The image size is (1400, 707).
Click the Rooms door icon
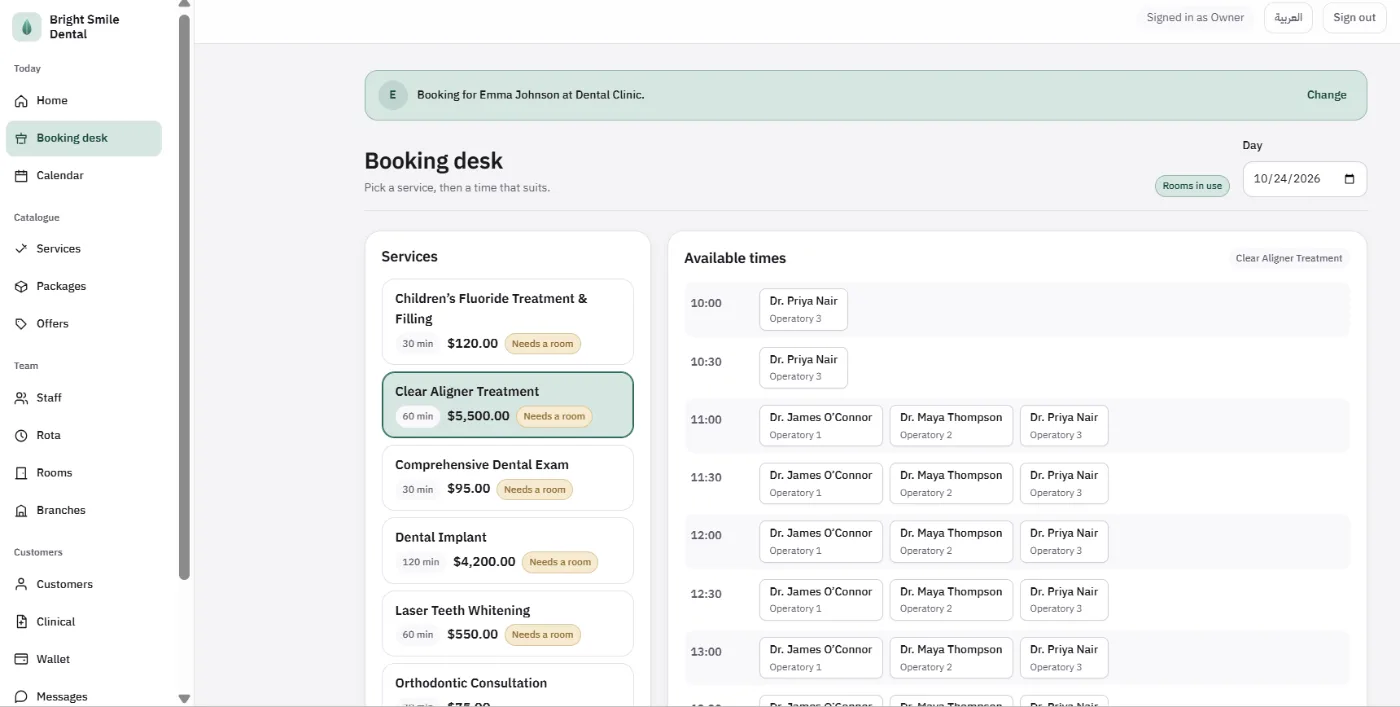tap(21, 473)
